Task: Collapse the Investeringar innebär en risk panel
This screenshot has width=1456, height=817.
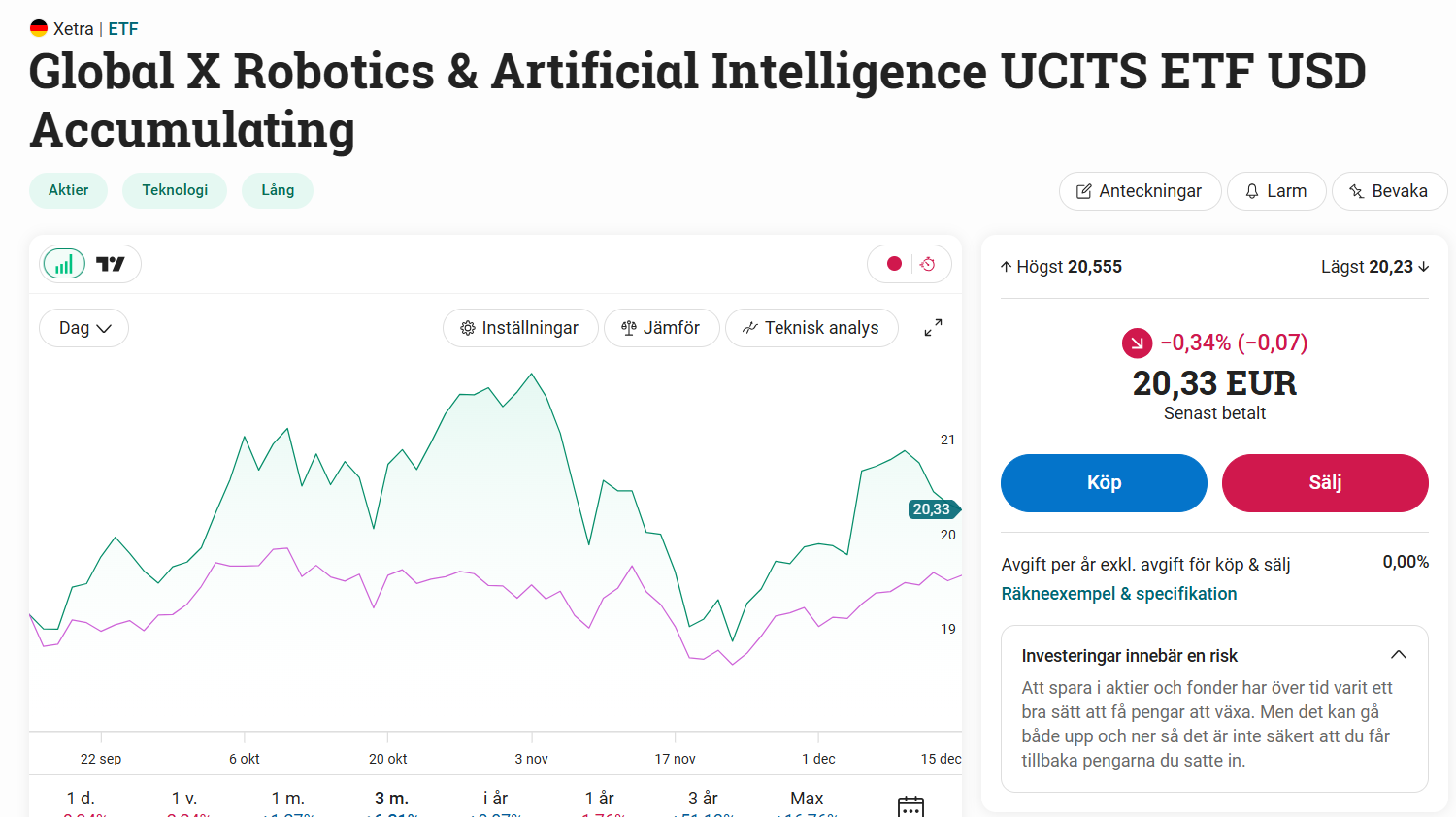Action: (x=1399, y=655)
